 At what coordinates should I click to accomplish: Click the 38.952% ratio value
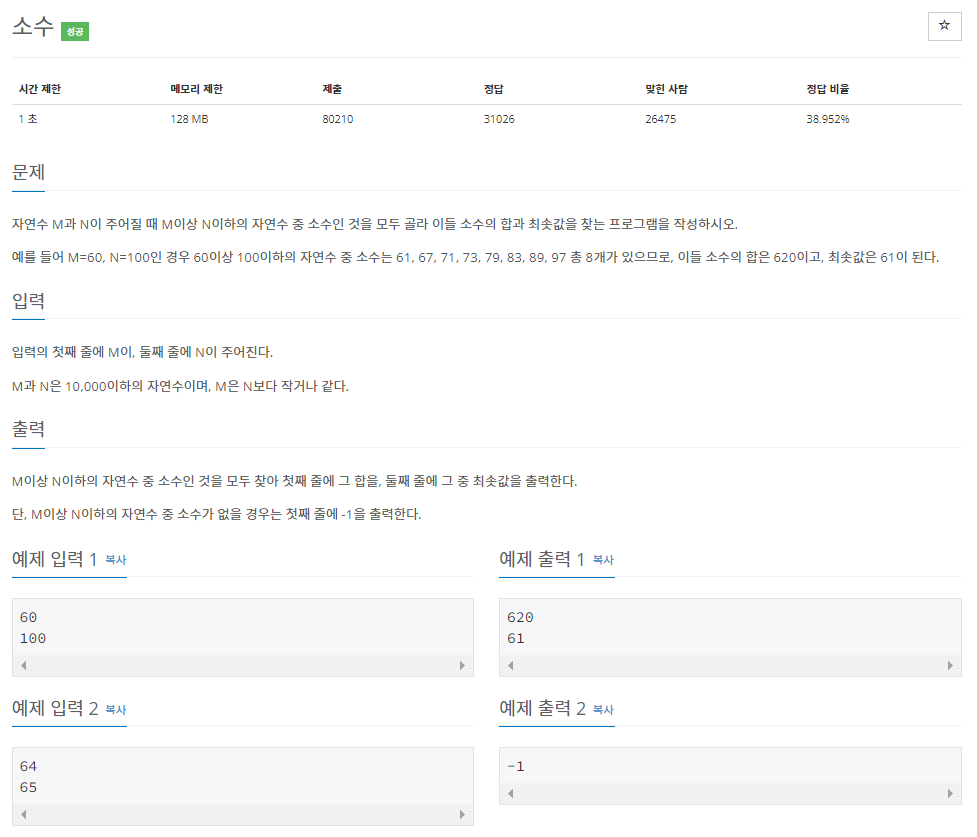coord(827,119)
